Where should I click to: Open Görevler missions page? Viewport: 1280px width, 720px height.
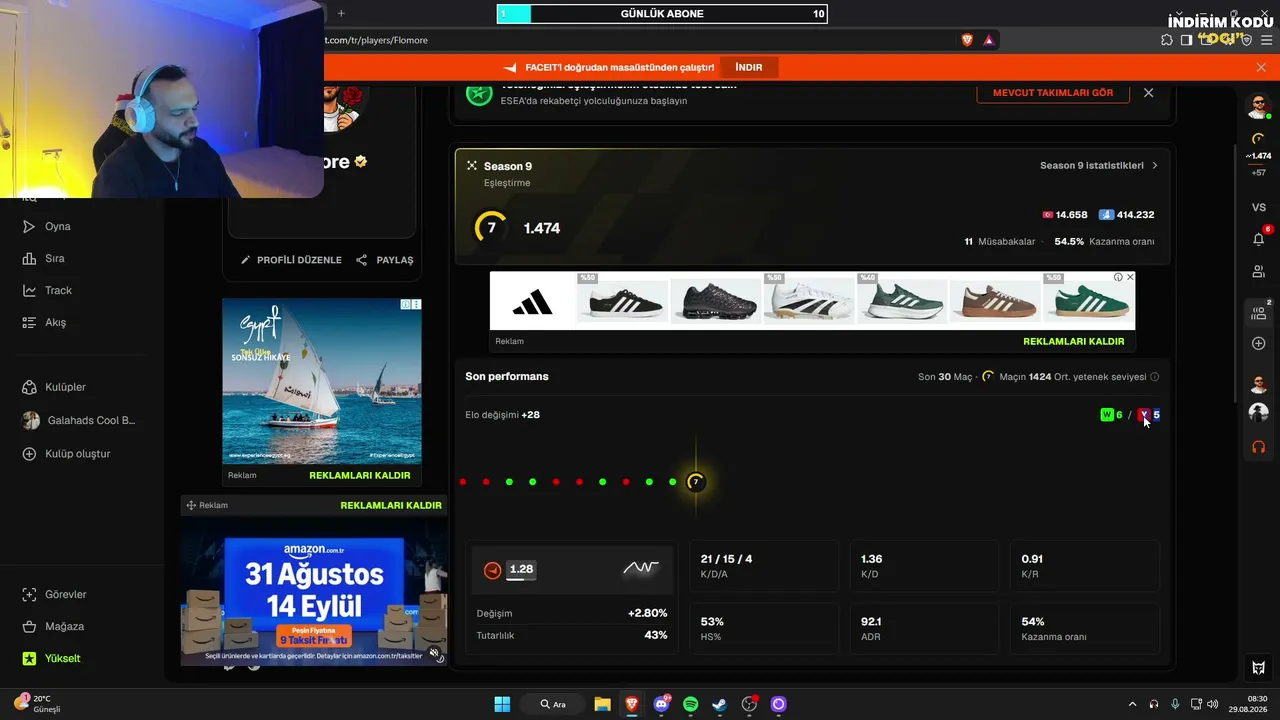pyautogui.click(x=54, y=594)
